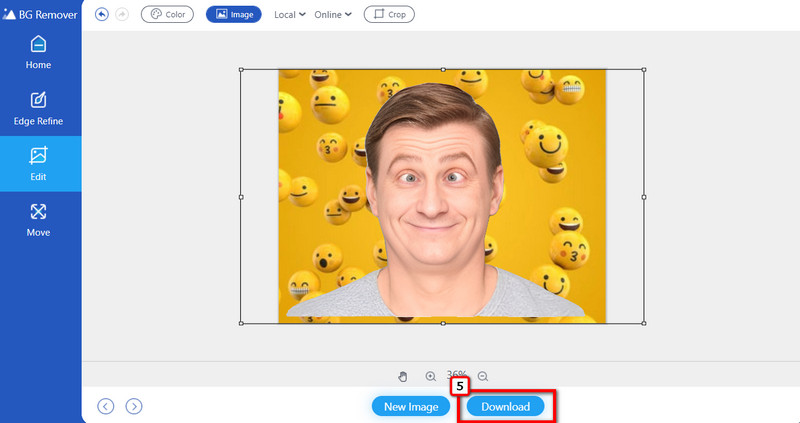
Task: Expand the Online dropdown
Action: (x=333, y=15)
